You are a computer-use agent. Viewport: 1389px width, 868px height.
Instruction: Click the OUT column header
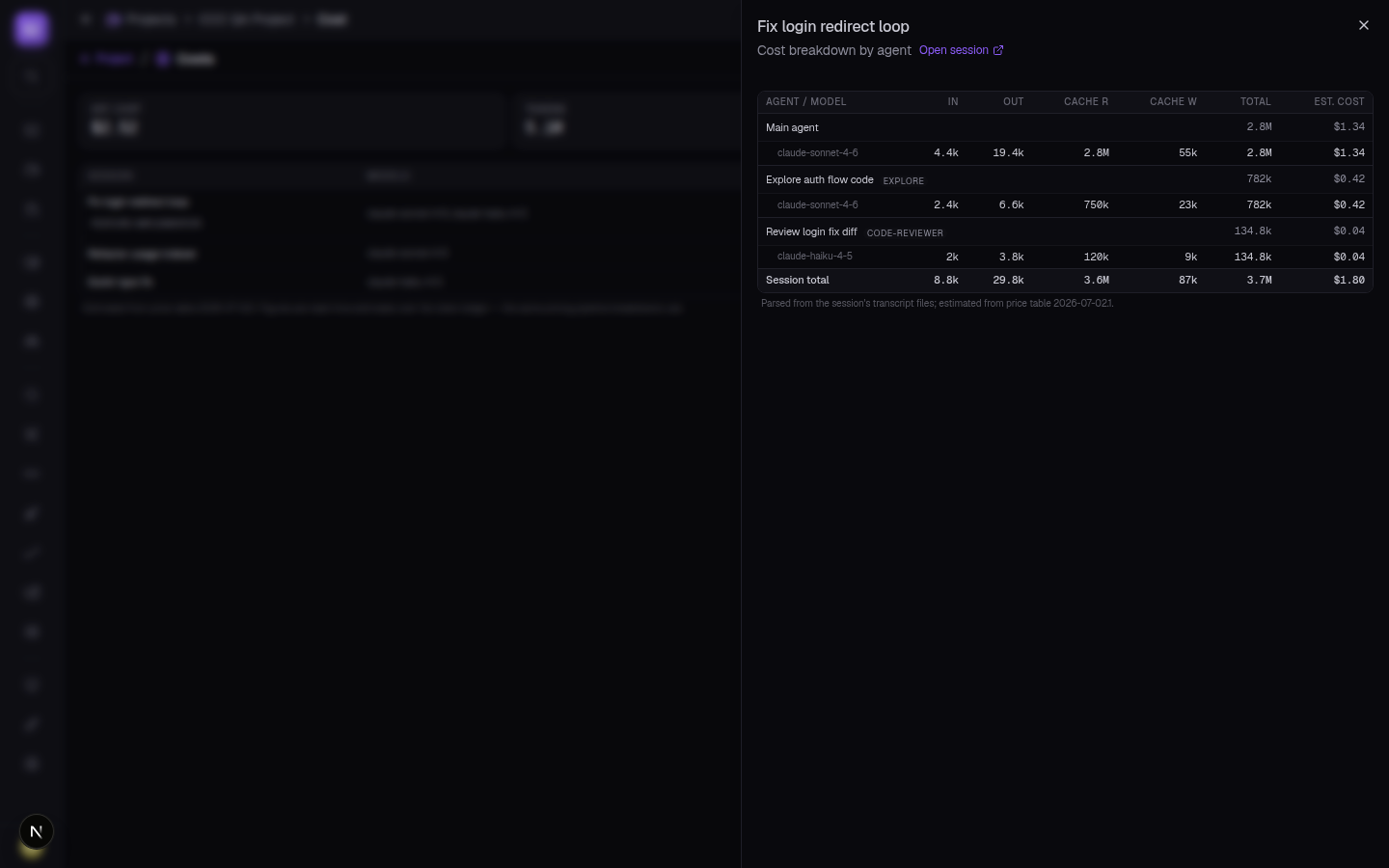pos(1013,101)
